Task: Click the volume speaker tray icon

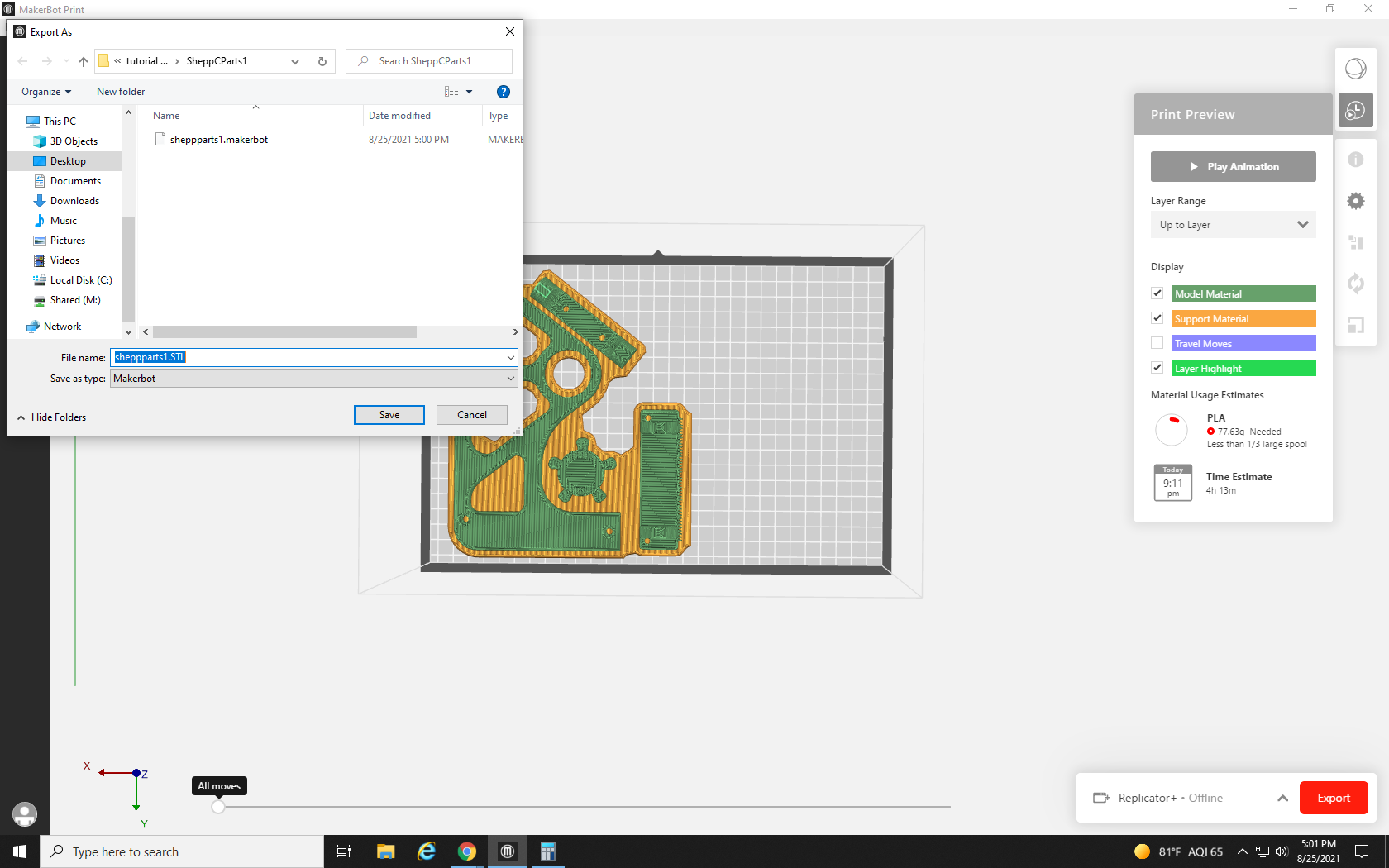Action: coord(1282,851)
